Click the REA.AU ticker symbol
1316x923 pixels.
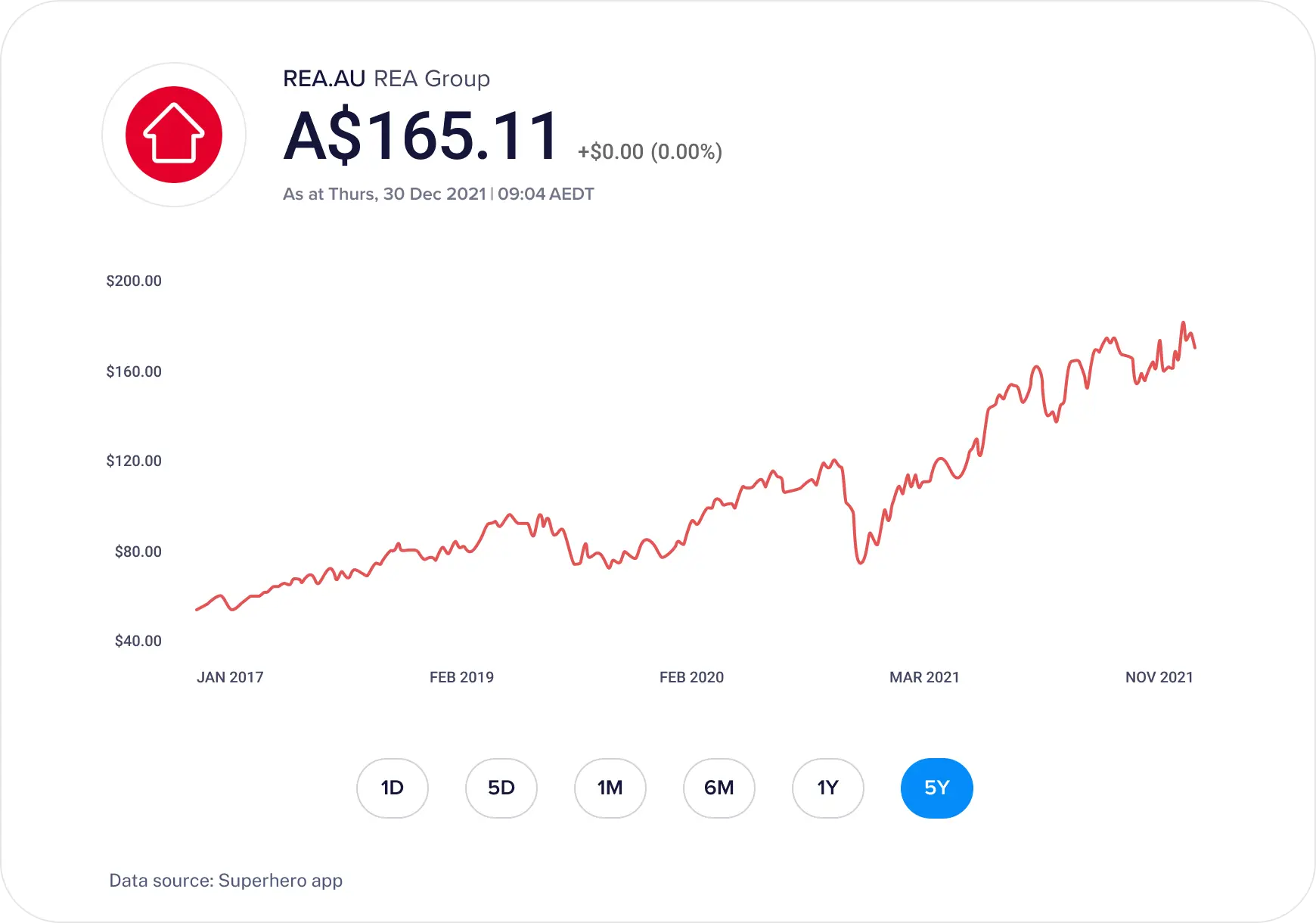(x=324, y=79)
